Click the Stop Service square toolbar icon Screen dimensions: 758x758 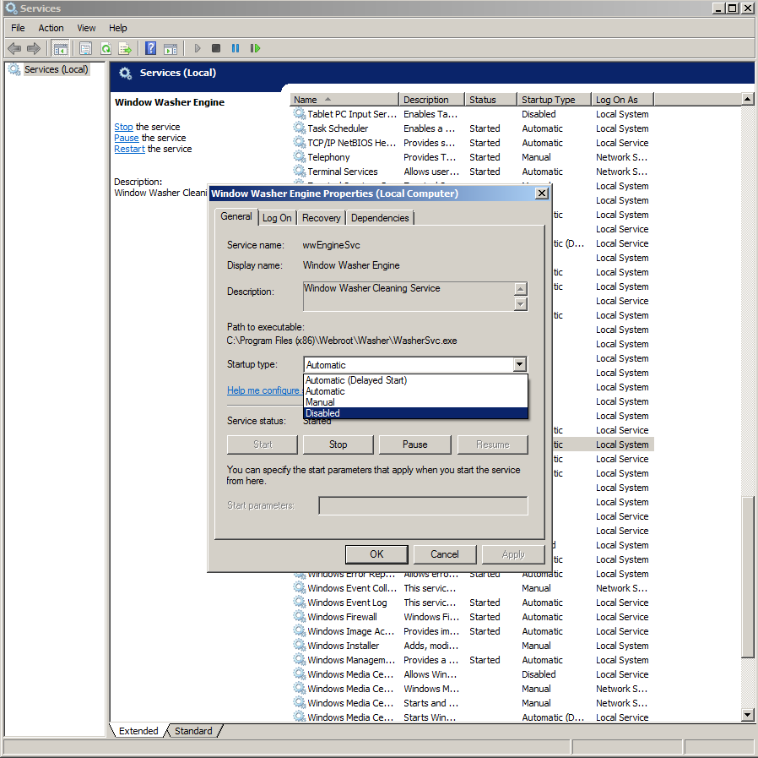pyautogui.click(x=216, y=48)
